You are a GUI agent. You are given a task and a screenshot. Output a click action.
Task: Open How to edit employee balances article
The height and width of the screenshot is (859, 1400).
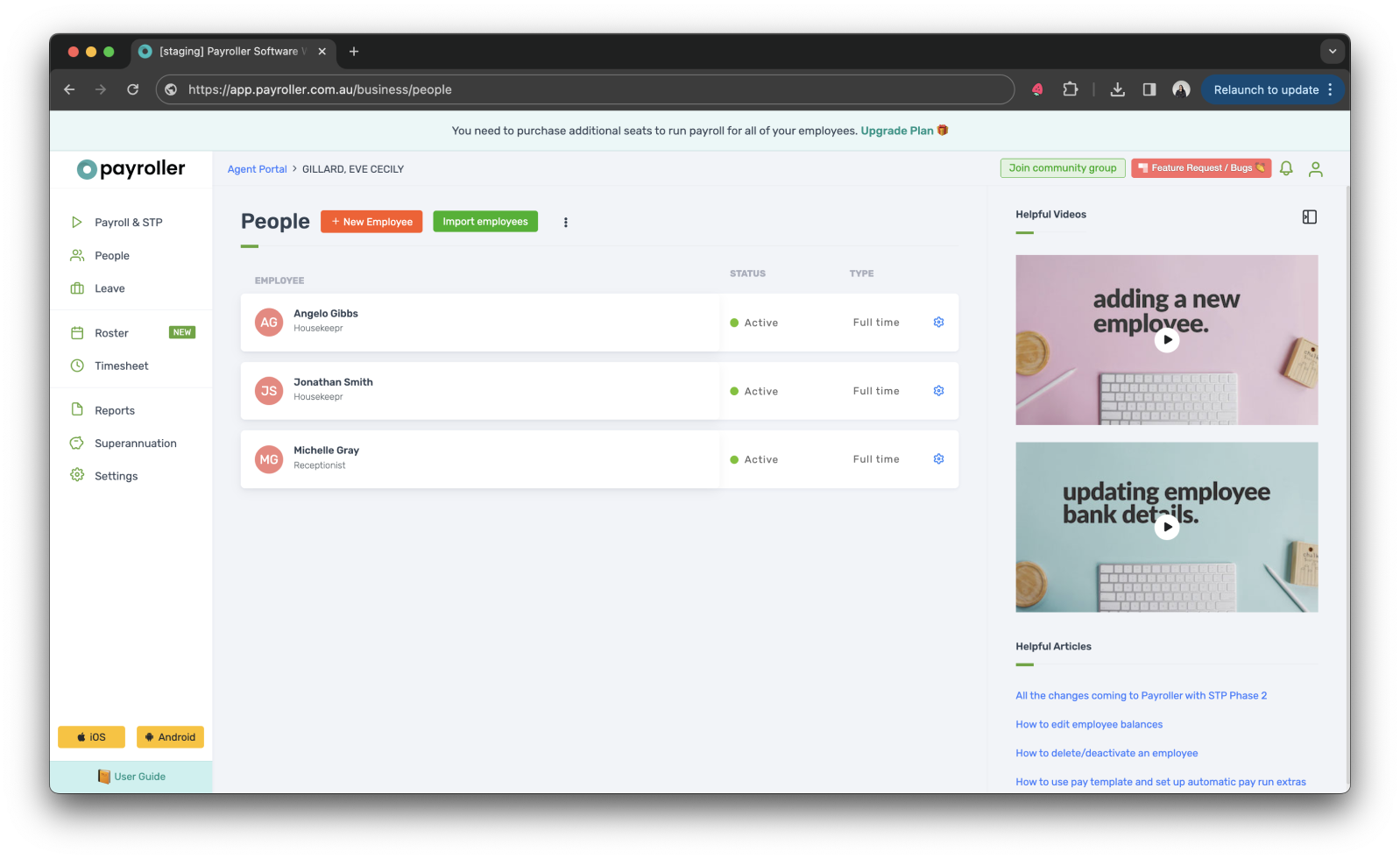[x=1089, y=725]
